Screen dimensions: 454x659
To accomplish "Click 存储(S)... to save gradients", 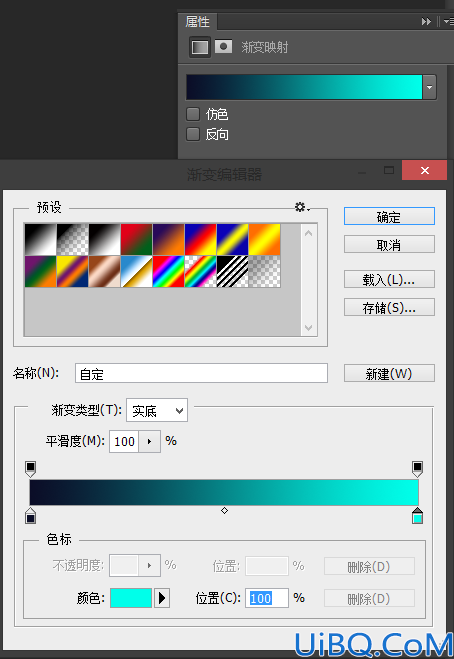I will click(x=389, y=307).
